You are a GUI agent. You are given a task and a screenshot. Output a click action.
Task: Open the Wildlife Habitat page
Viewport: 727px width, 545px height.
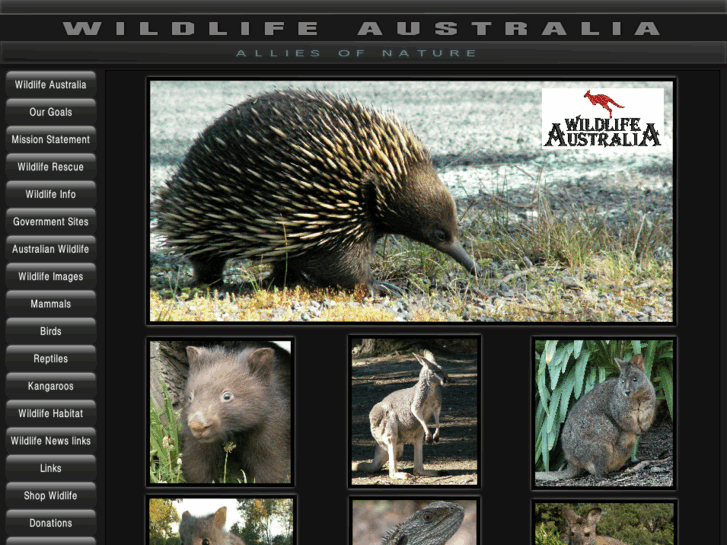[51, 413]
